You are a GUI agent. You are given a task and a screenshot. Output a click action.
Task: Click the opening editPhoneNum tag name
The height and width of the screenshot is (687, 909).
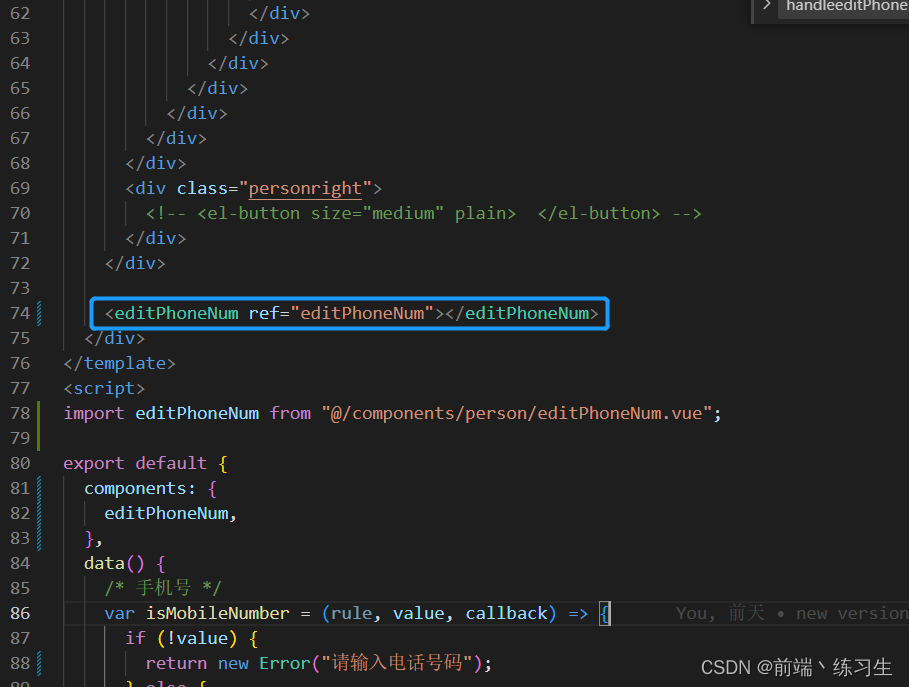176,313
